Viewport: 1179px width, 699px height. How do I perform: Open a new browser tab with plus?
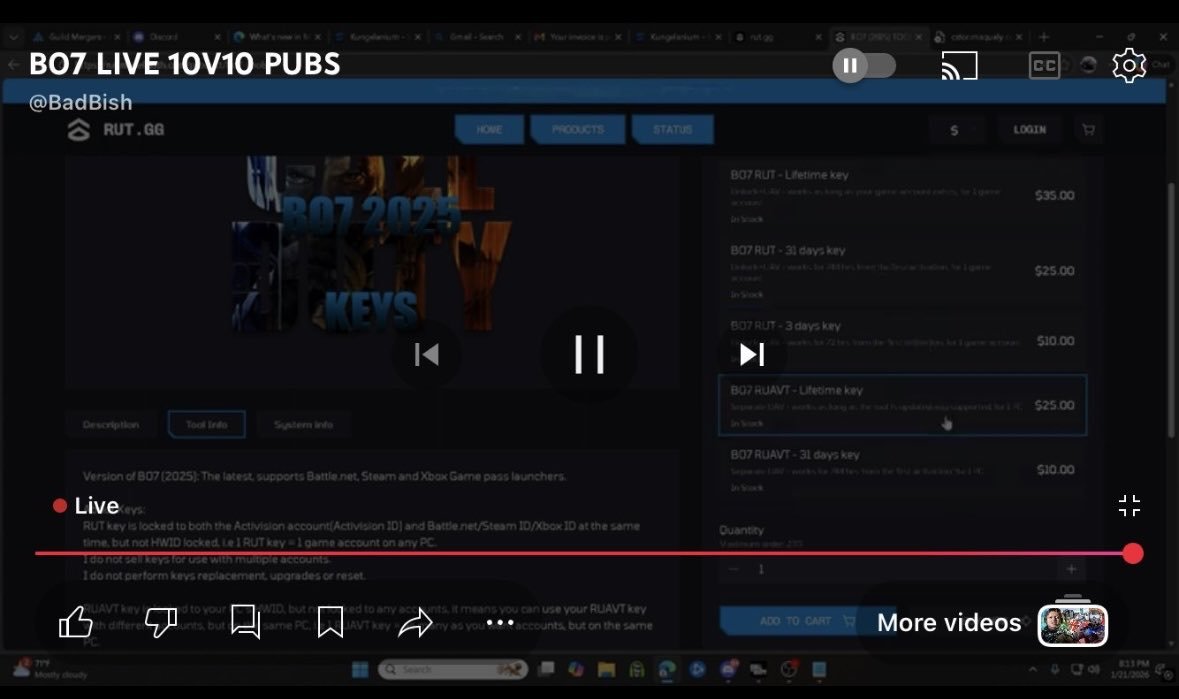1044,36
